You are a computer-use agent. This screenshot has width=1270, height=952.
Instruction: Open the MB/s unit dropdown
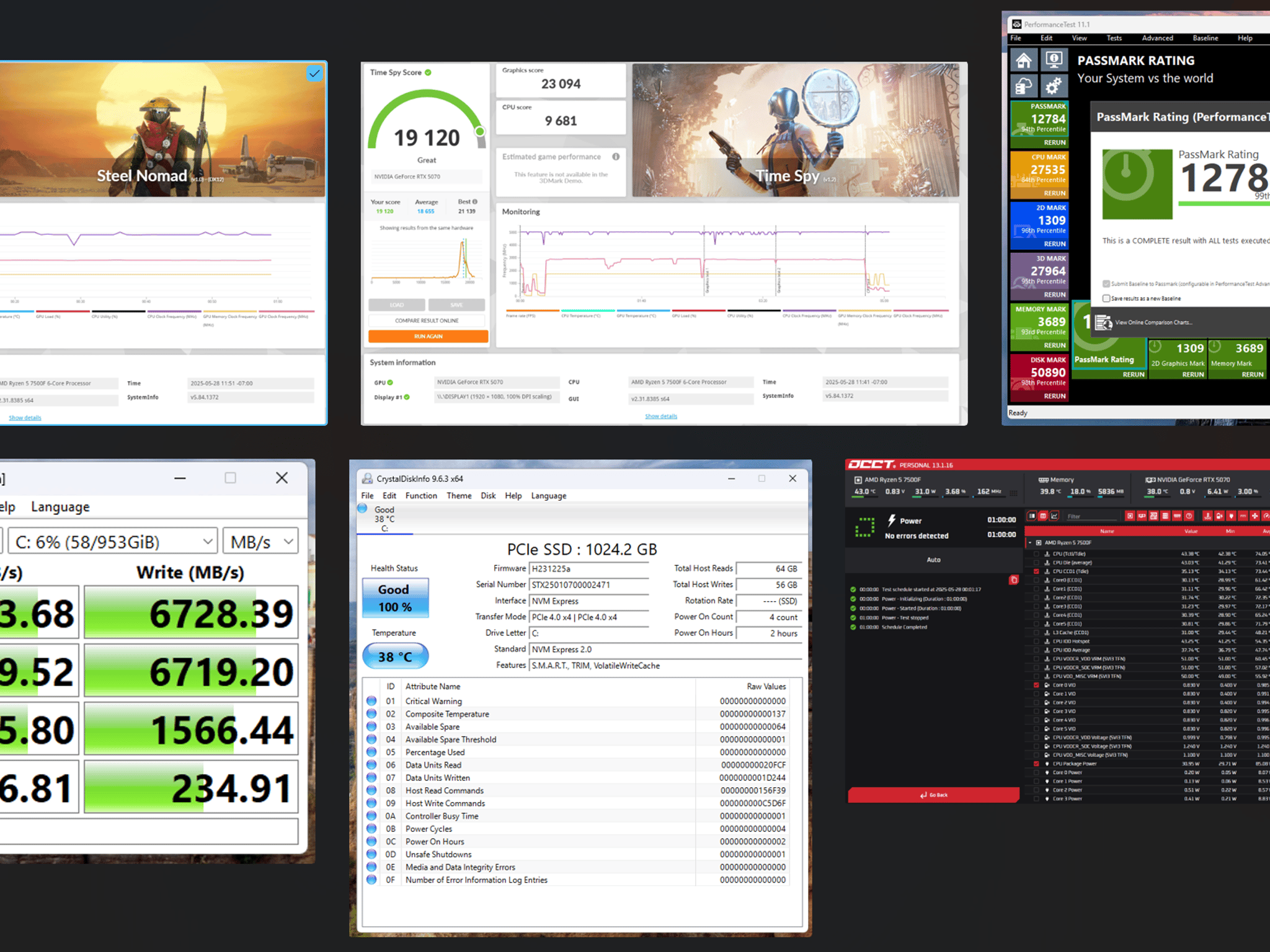pos(260,542)
